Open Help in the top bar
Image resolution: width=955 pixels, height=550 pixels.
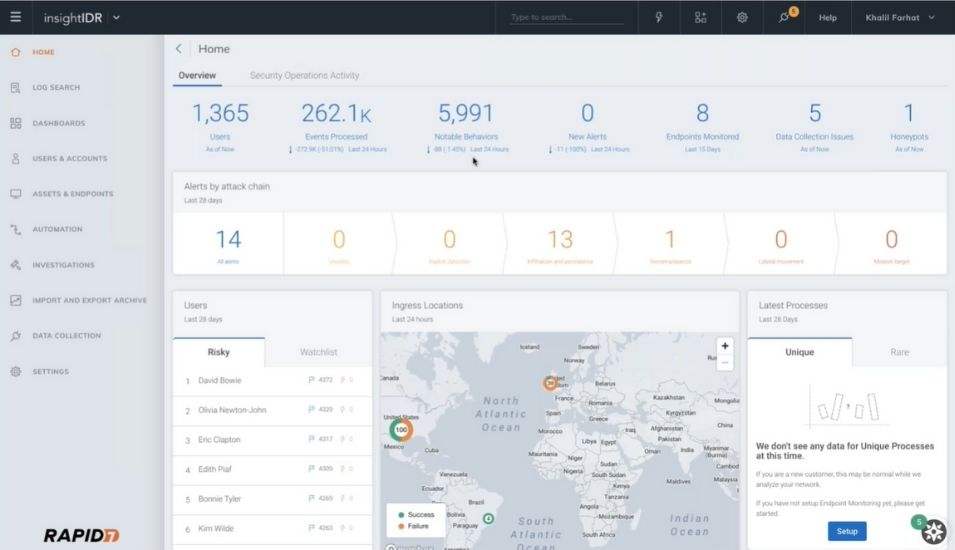click(x=827, y=18)
